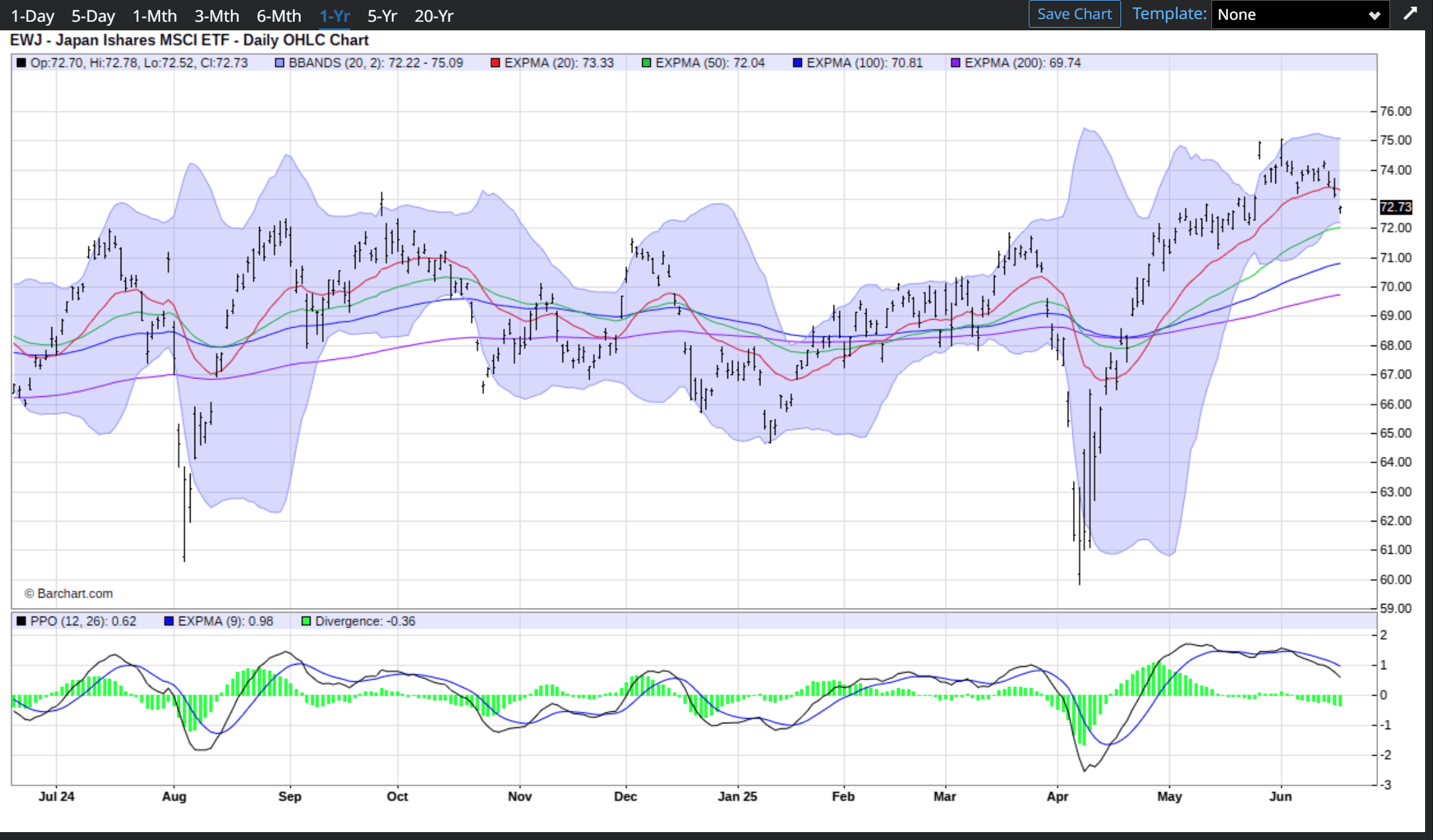Select the 20-Yr chart range
This screenshot has width=1433, height=840.
pos(433,16)
